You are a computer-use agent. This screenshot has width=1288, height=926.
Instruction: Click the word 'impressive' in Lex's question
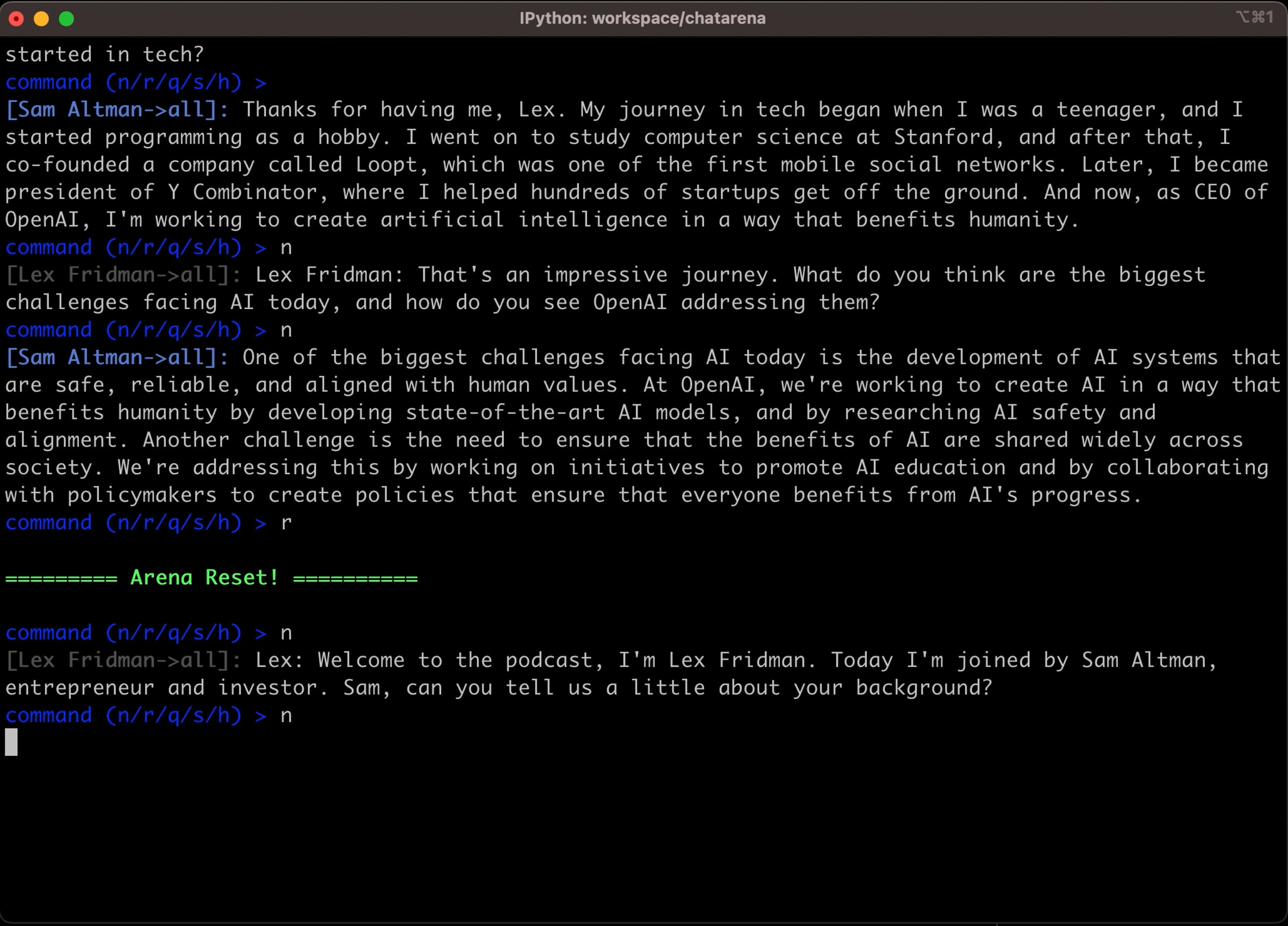pyautogui.click(x=605, y=275)
